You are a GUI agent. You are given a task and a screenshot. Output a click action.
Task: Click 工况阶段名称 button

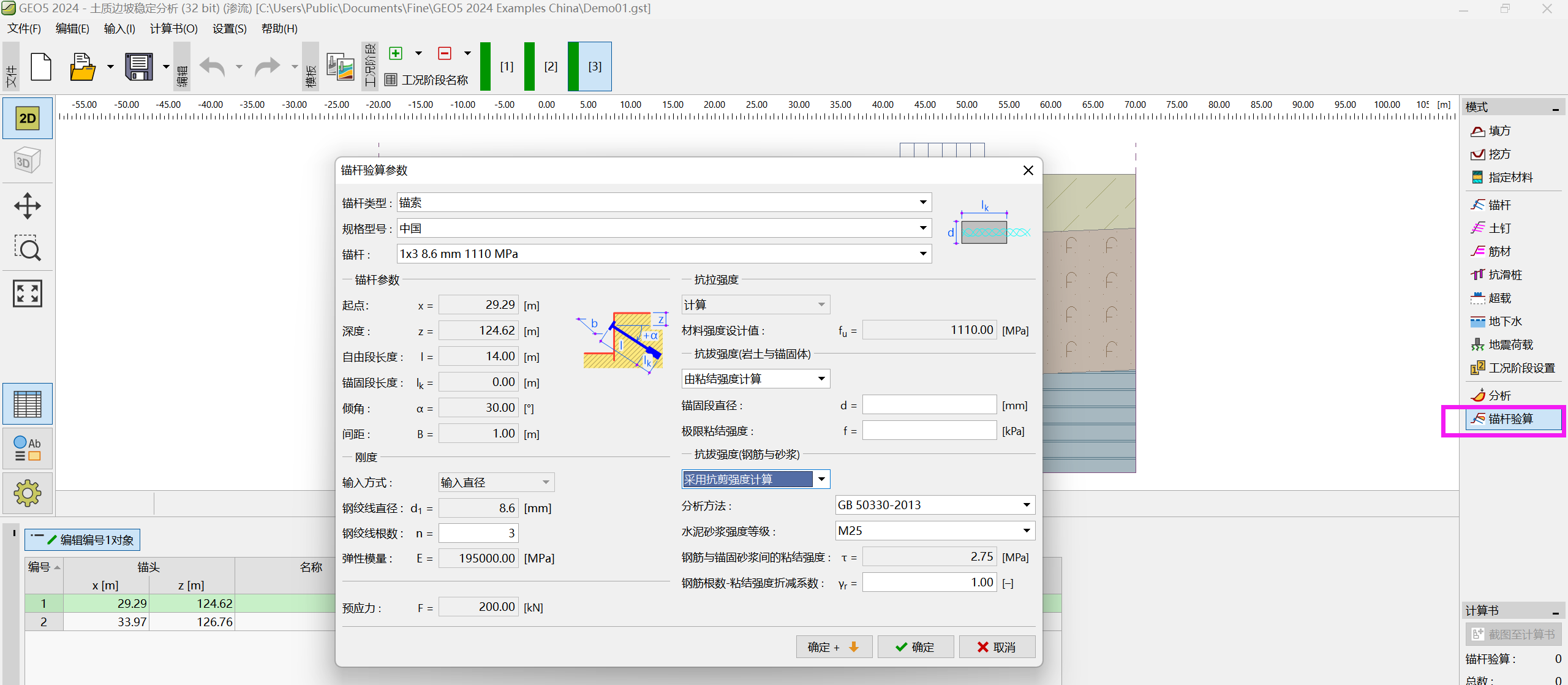pos(426,80)
